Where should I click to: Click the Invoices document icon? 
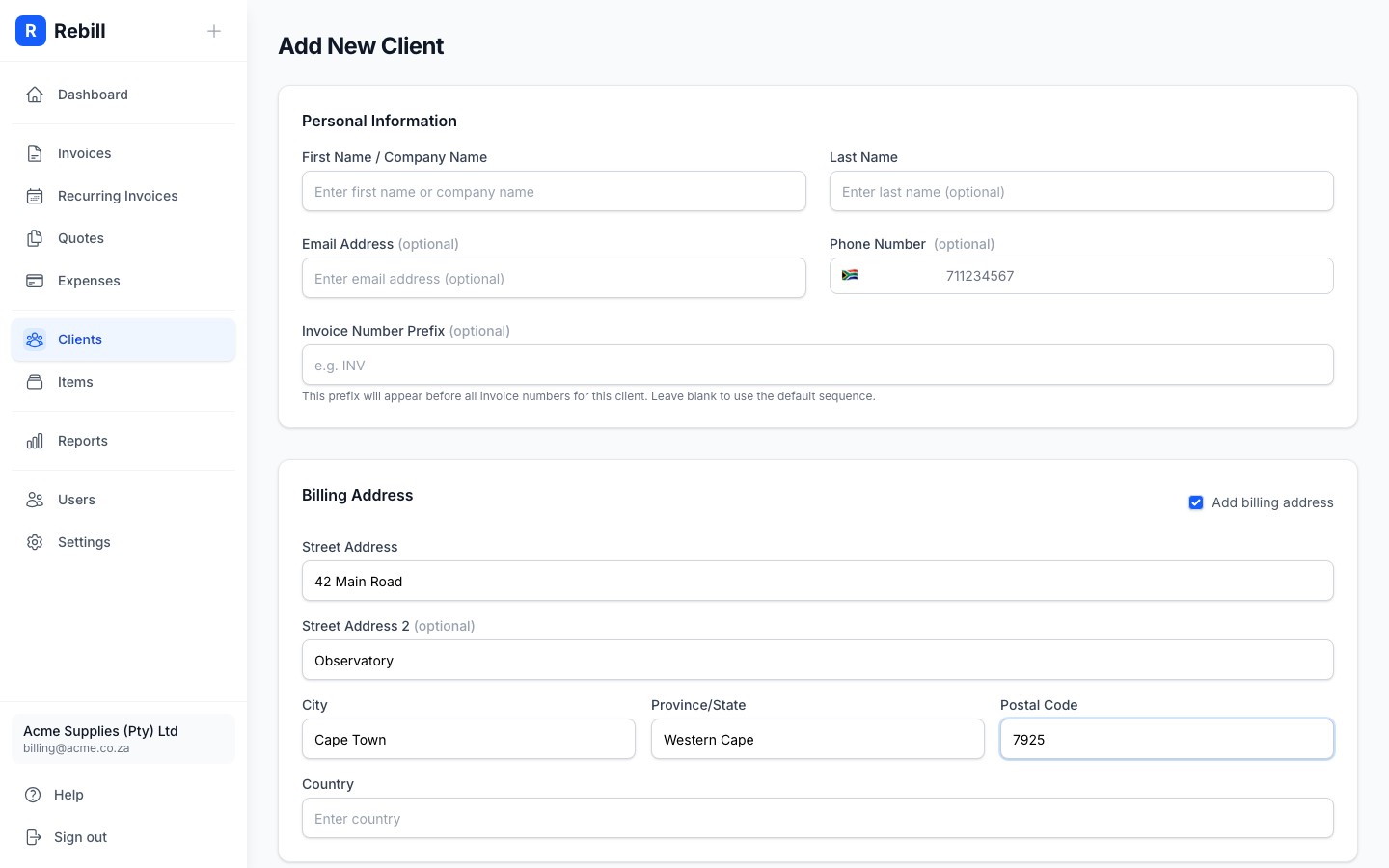(x=35, y=153)
